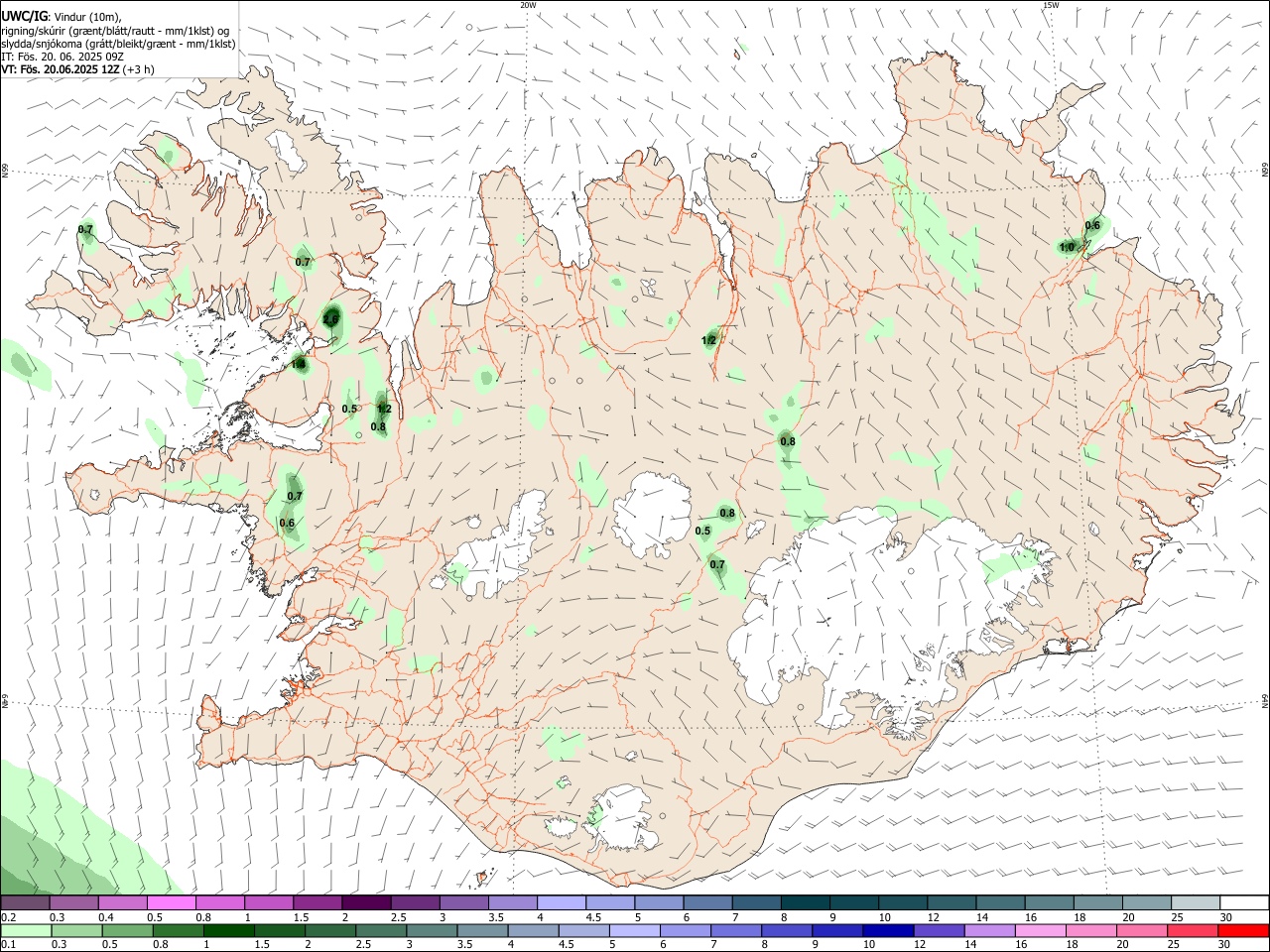Click the deep blue 10 swatch in lower legend

pyautogui.click(x=888, y=931)
